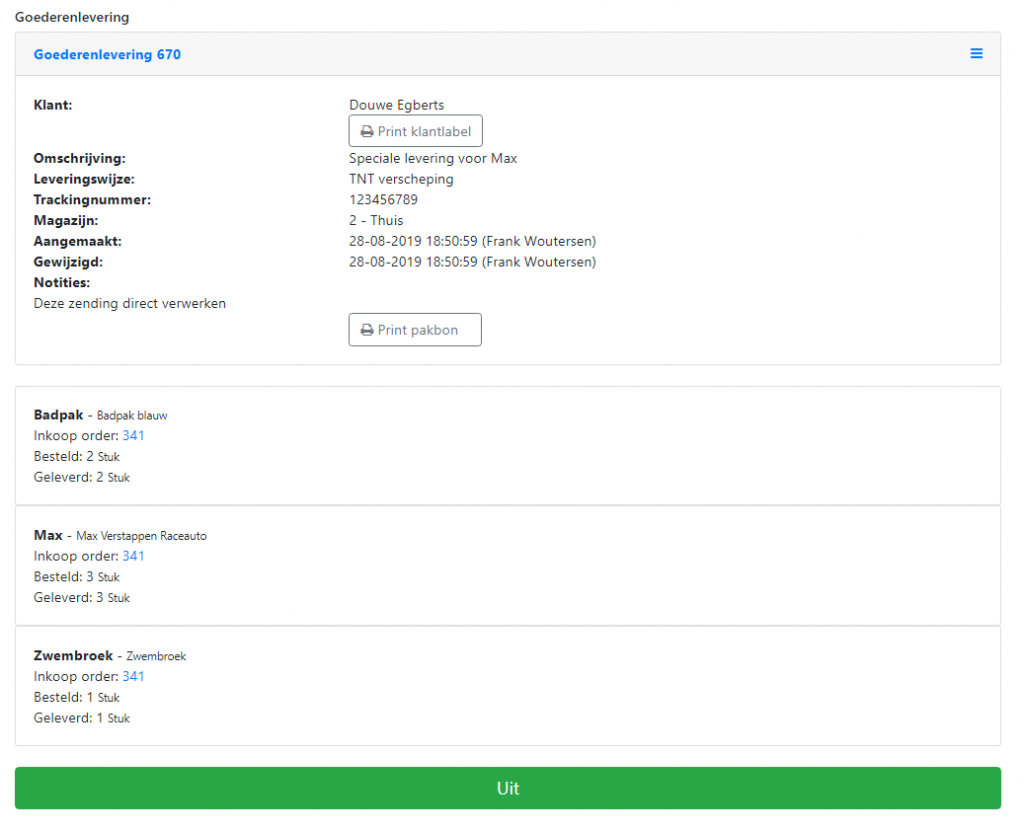Image resolution: width=1024 pixels, height=832 pixels.
Task: Click the description 'Speciale levering voor Max'
Action: pos(433,158)
